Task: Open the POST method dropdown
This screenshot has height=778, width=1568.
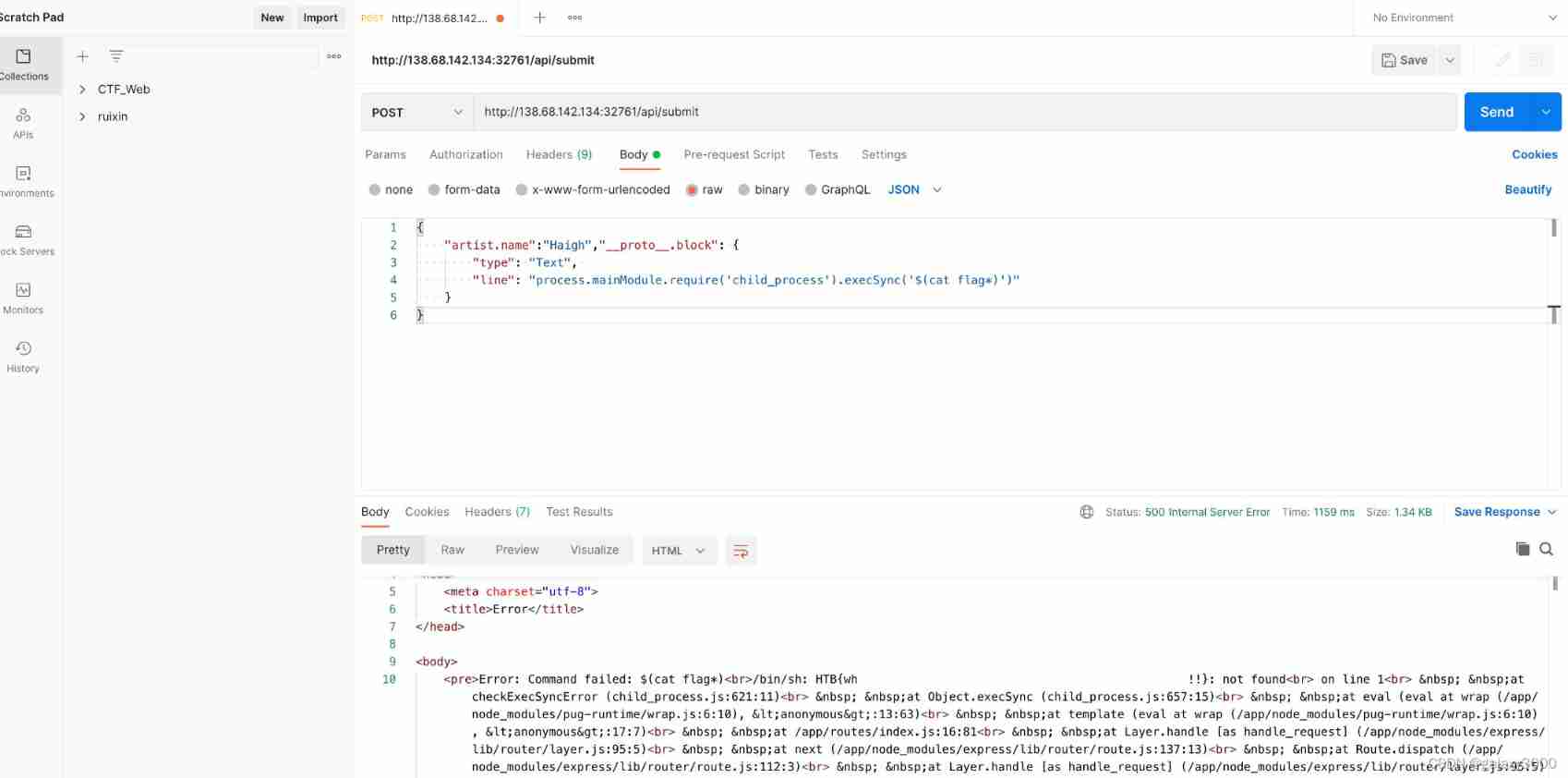Action: click(417, 112)
